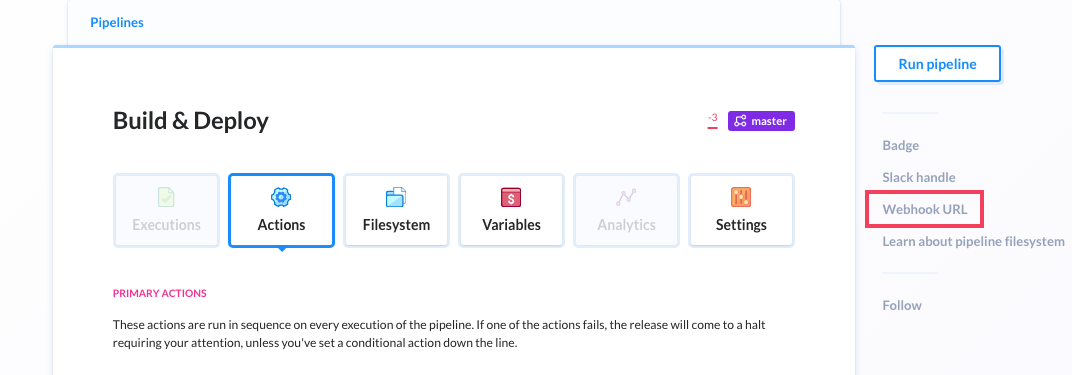Select the Settings tab label

pos(741,225)
